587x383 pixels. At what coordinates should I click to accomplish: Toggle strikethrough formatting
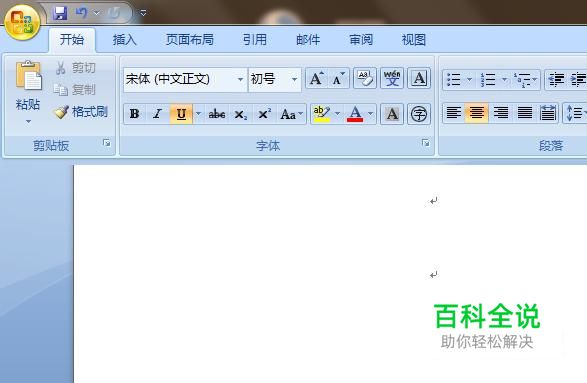pos(217,114)
